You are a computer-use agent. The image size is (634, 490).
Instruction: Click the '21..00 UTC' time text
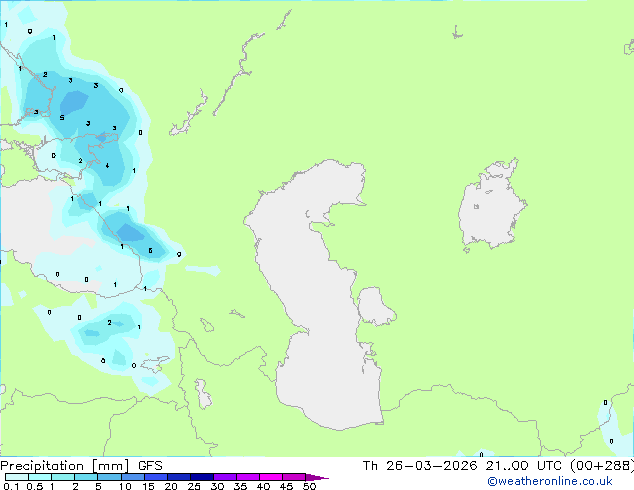[x=524, y=466]
